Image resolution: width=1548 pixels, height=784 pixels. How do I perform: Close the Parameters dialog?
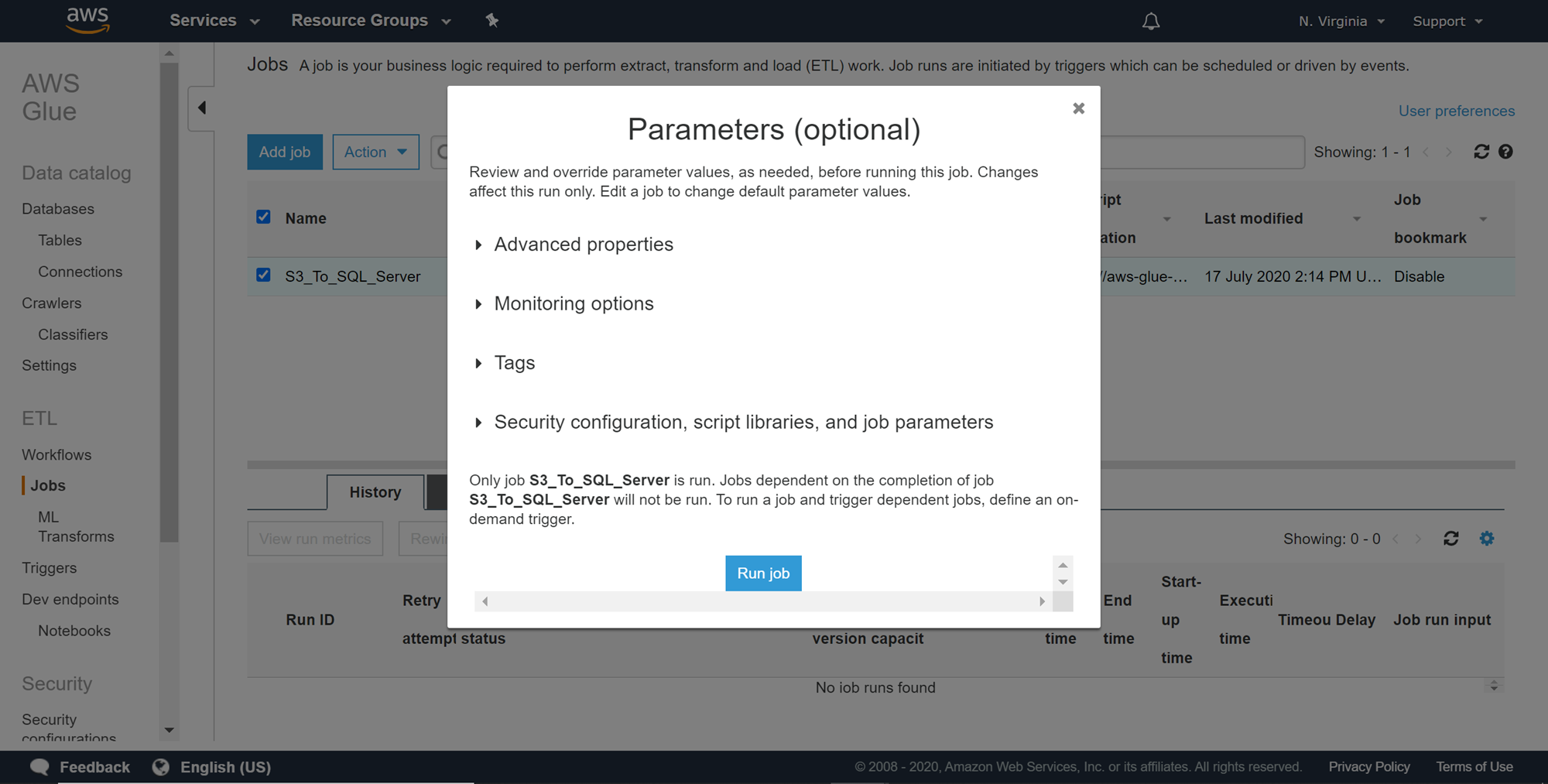coord(1078,108)
